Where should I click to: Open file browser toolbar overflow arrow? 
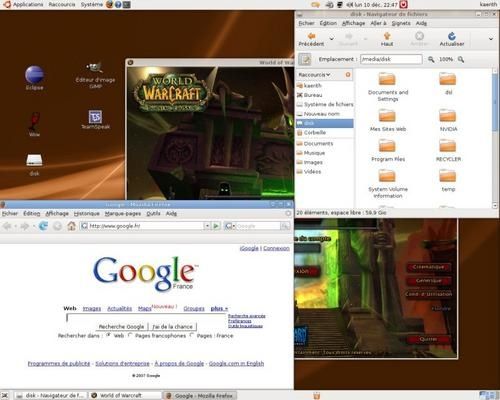(x=491, y=39)
